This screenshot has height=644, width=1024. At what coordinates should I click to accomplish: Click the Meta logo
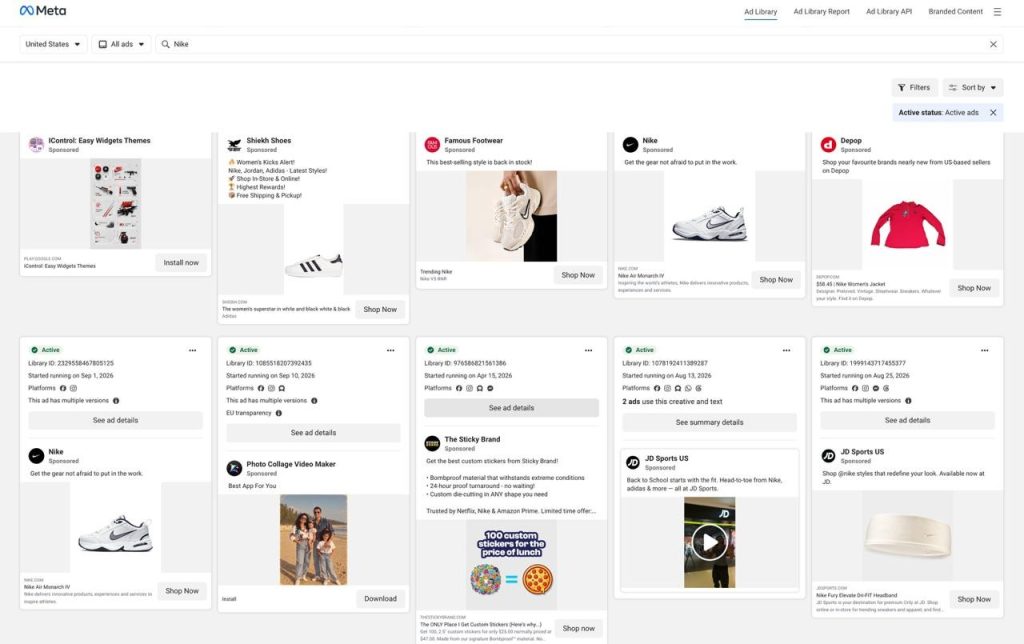[42, 10]
